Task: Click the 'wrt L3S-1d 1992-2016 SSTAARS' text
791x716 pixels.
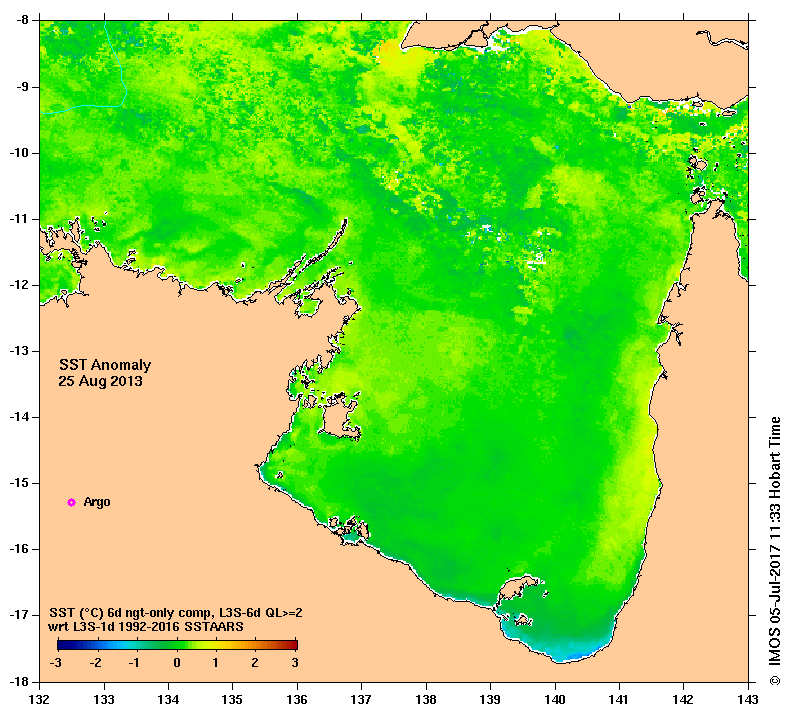Action: click(146, 627)
